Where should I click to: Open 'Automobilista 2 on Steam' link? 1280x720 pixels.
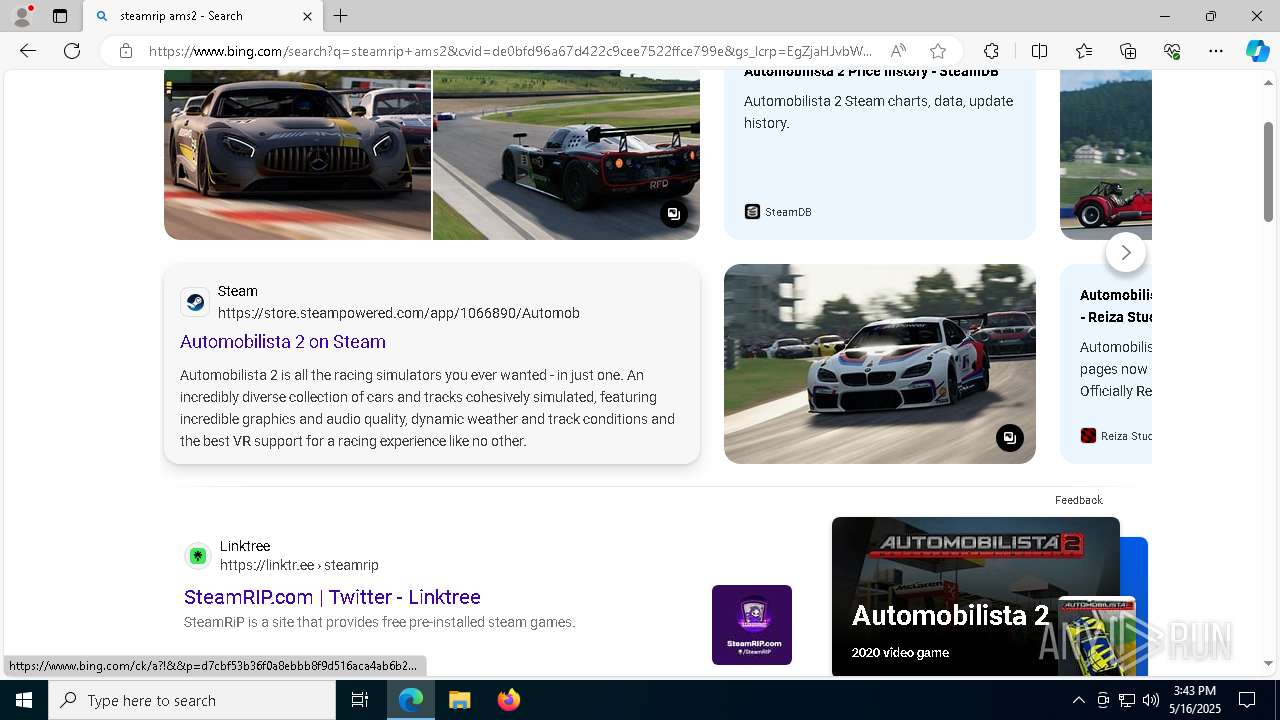(283, 342)
